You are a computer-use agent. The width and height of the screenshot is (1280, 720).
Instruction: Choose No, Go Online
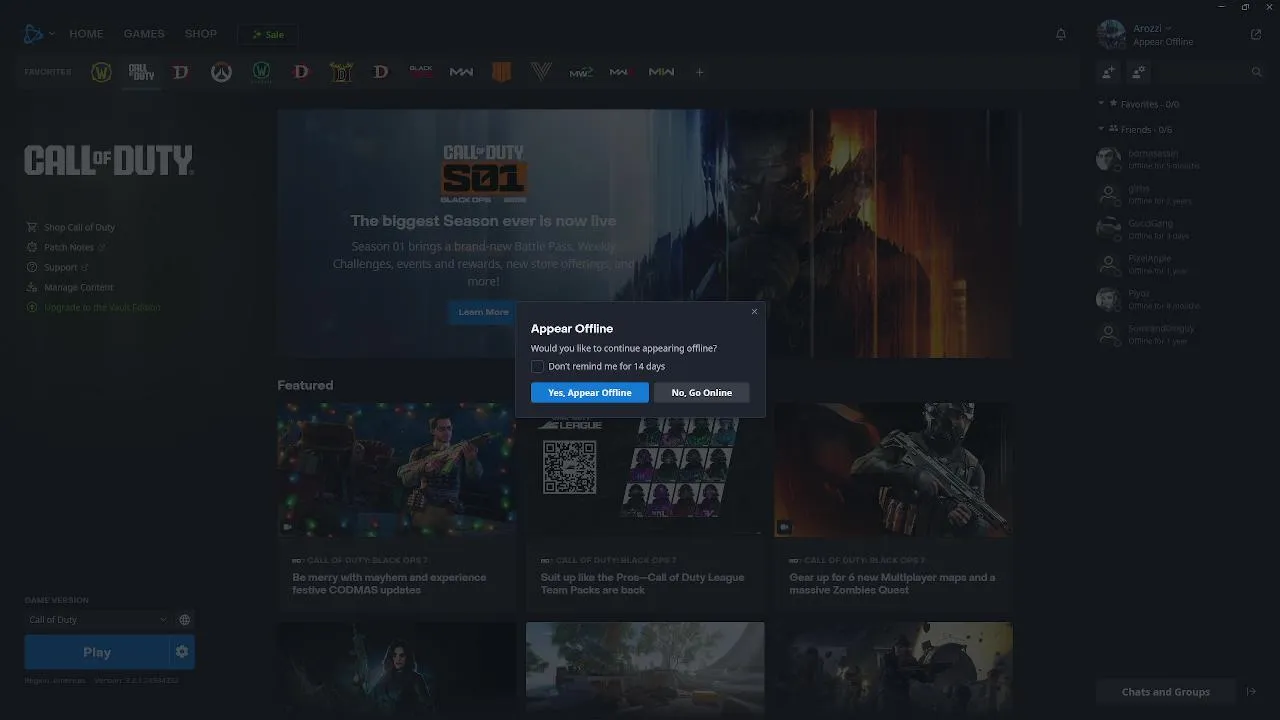tap(702, 393)
